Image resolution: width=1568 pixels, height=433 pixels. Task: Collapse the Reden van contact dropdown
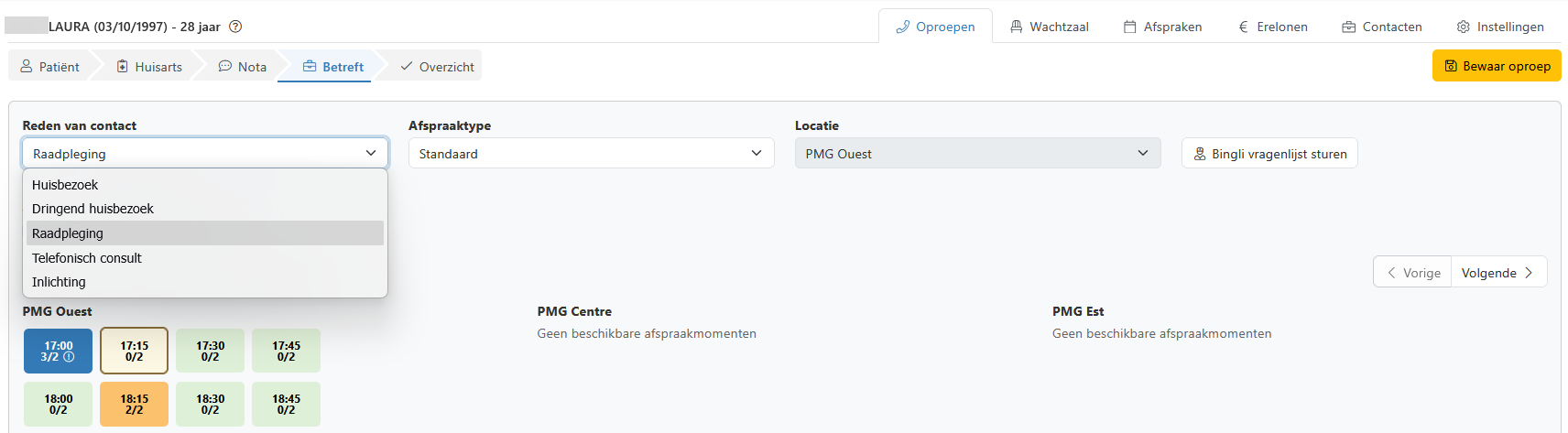coord(205,154)
